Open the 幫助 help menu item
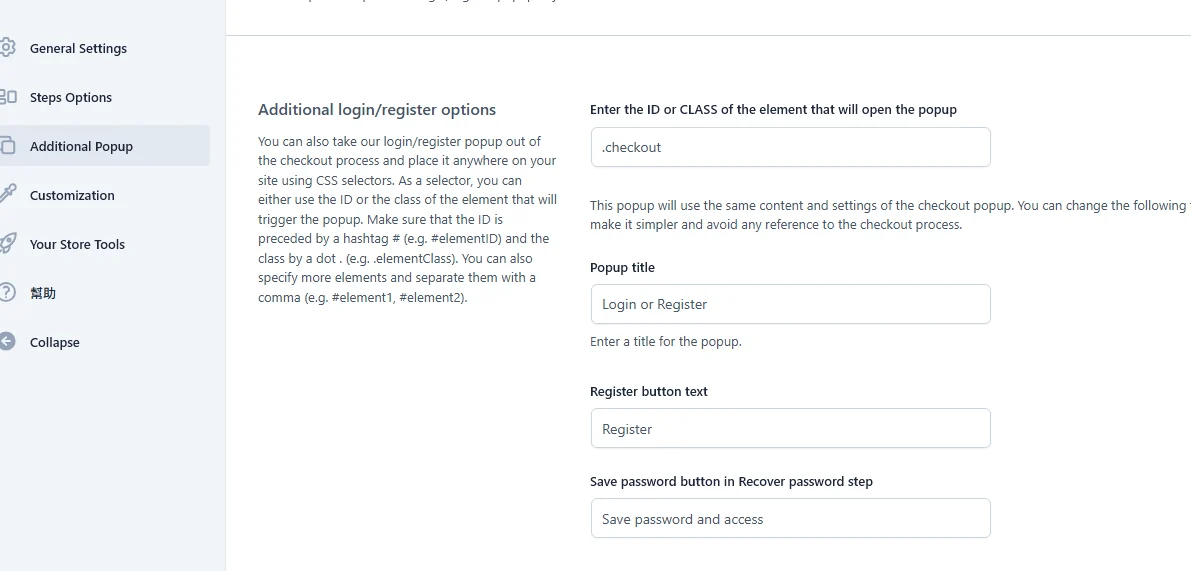Screen dimensions: 1191x571 pos(43,293)
